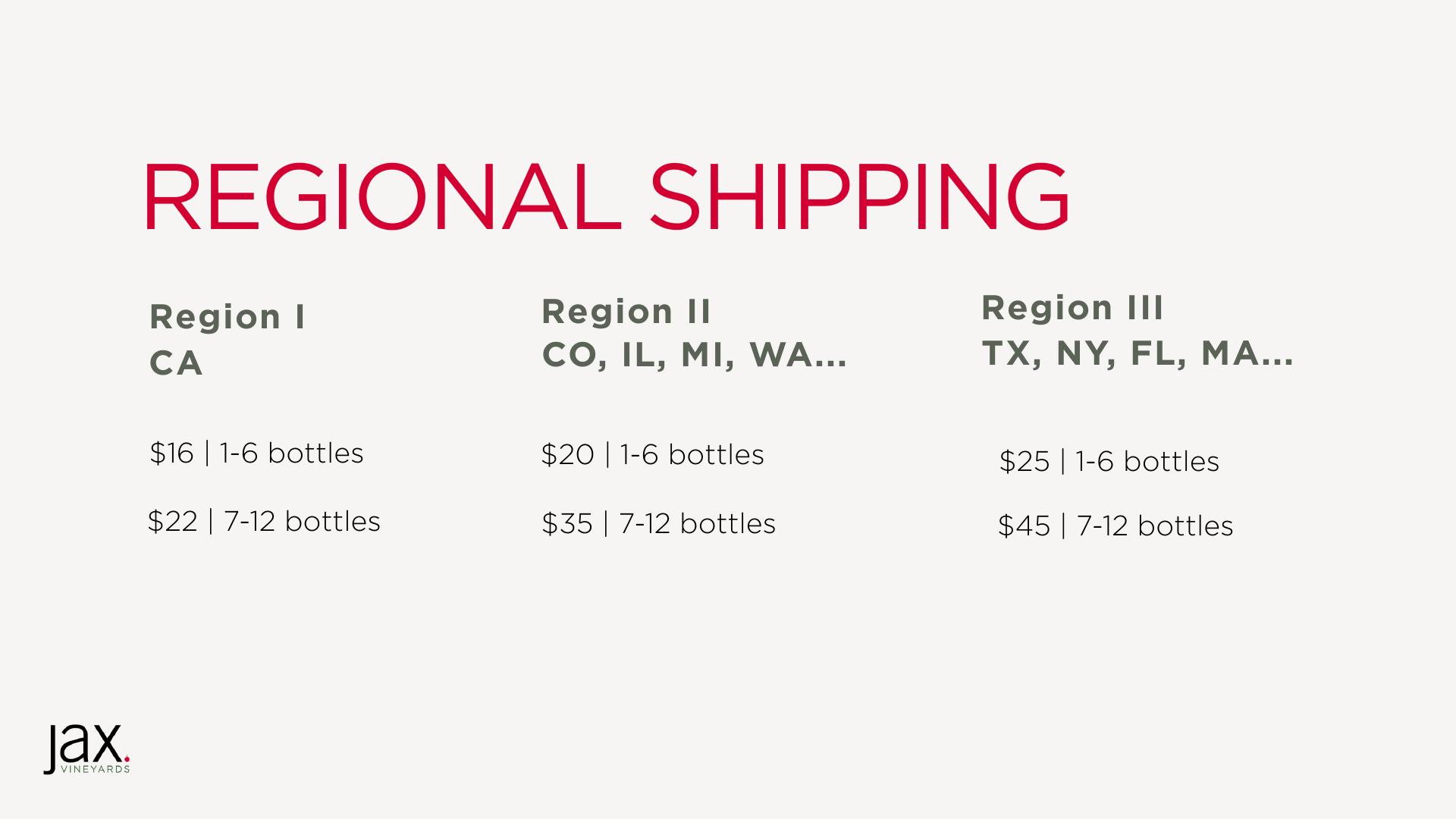Click the WA... entry in Region II
The width and height of the screenshot is (1456, 819).
pyautogui.click(x=798, y=355)
